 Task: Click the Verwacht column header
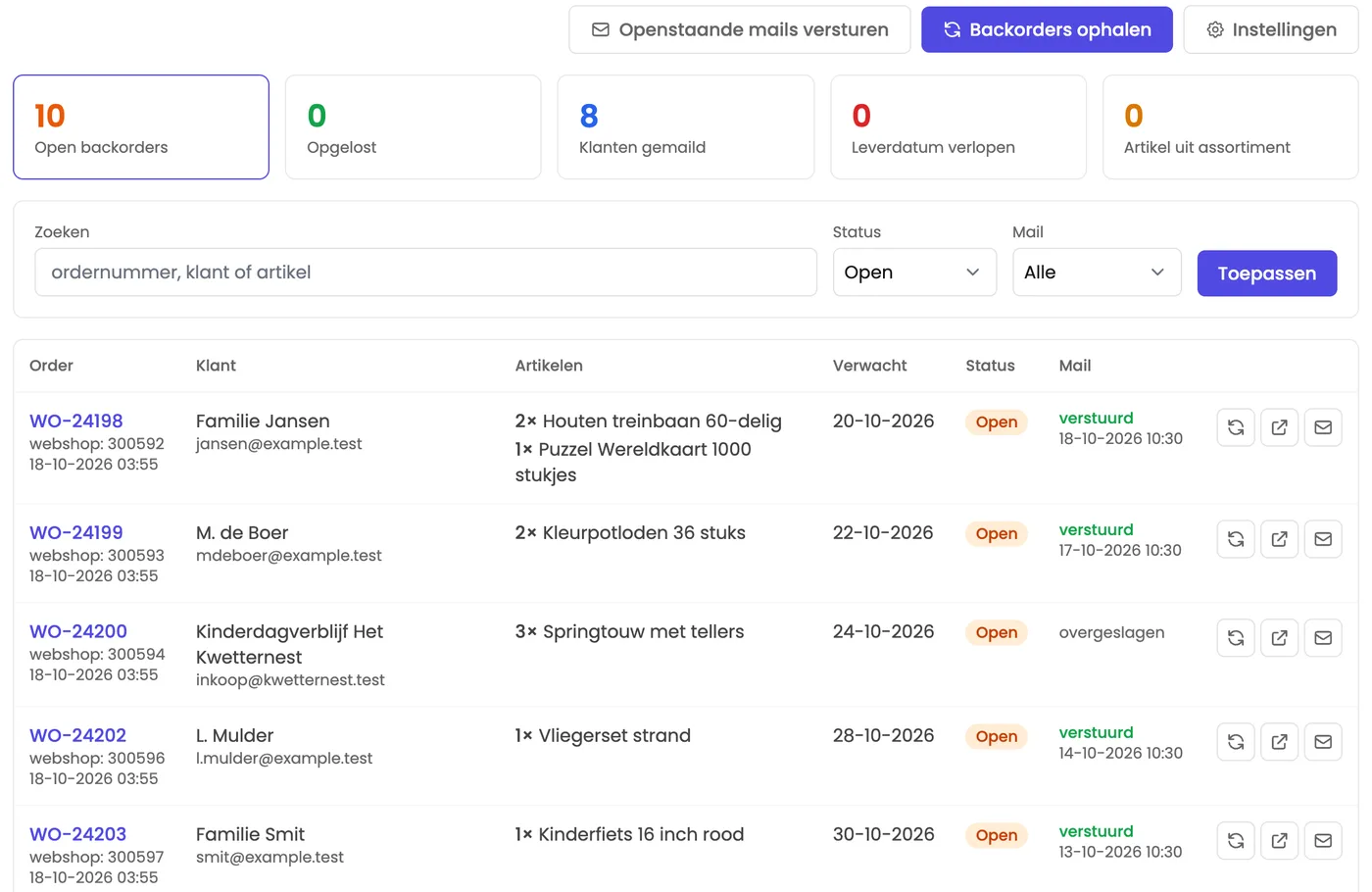(x=870, y=366)
